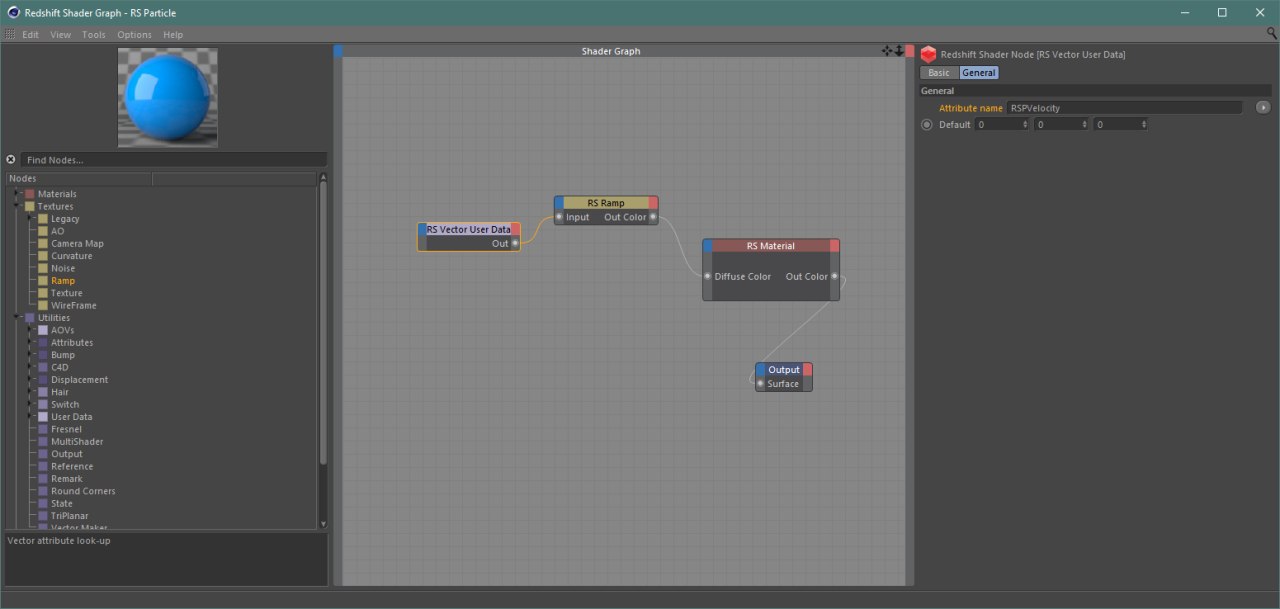Click the Textures yellow folder icon in Nodes tree
Viewport: 1280px width, 609px height.
30,206
